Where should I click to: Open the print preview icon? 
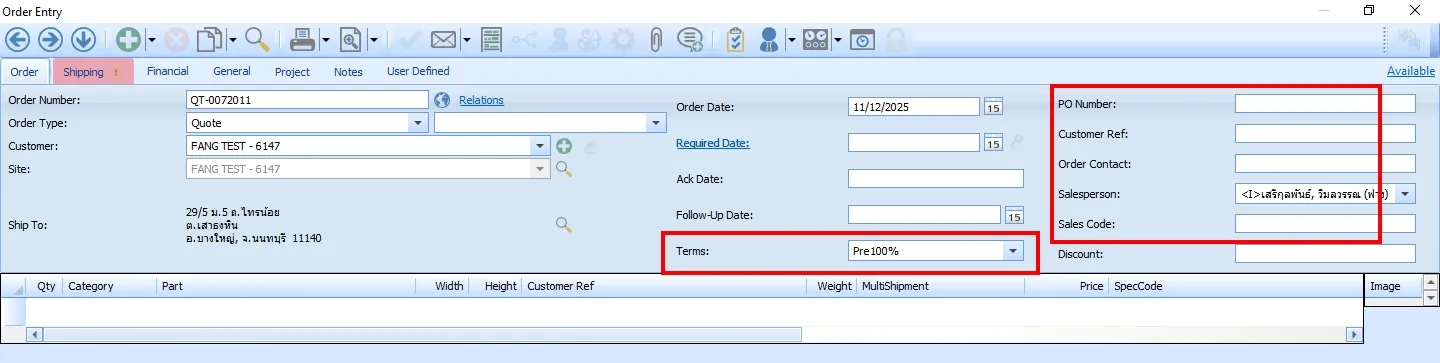pyautogui.click(x=351, y=40)
